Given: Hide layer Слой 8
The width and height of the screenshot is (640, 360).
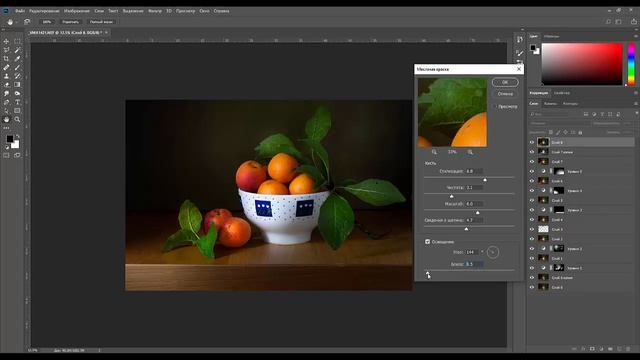Looking at the screenshot, I should [532, 142].
